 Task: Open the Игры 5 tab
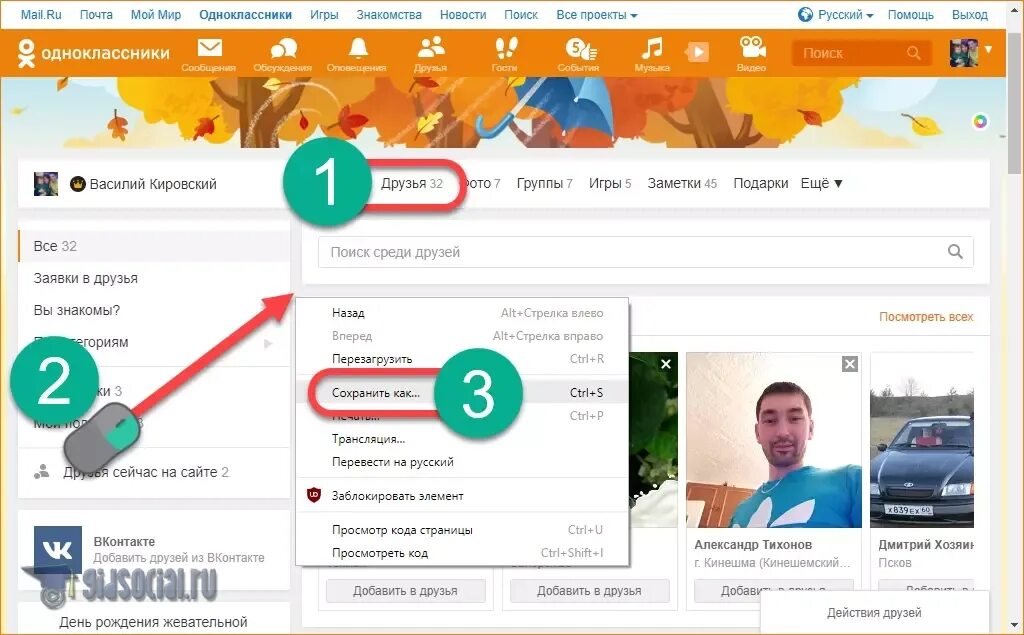point(610,184)
